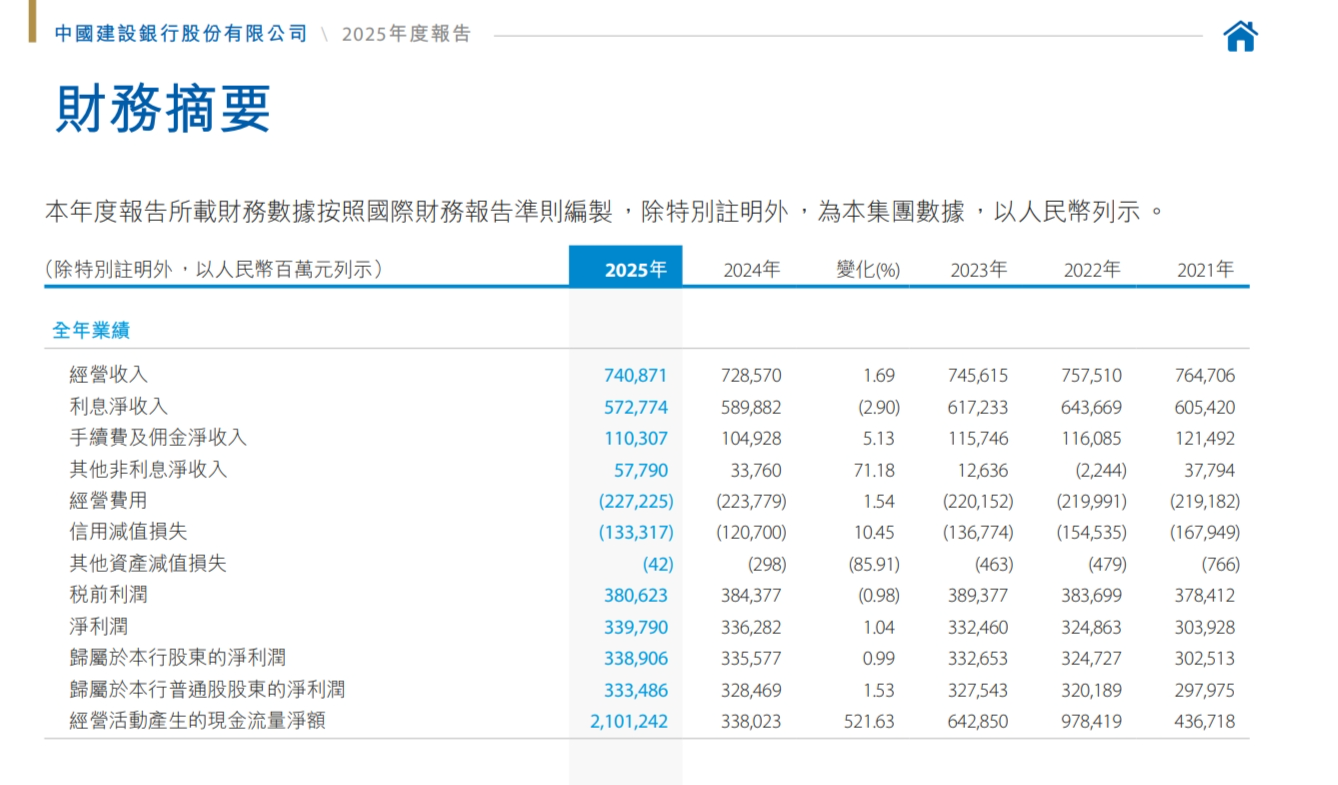Click the 手續費及佣金淨收入 row label

(157, 438)
